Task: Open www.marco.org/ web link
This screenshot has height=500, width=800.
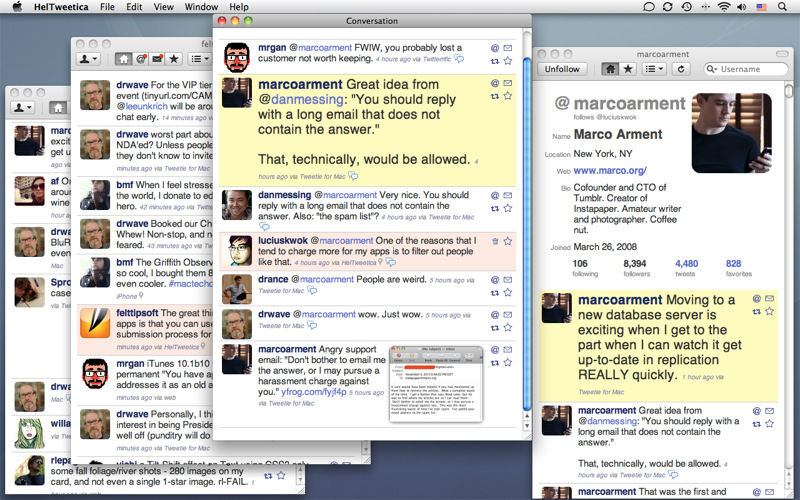Action: click(610, 171)
